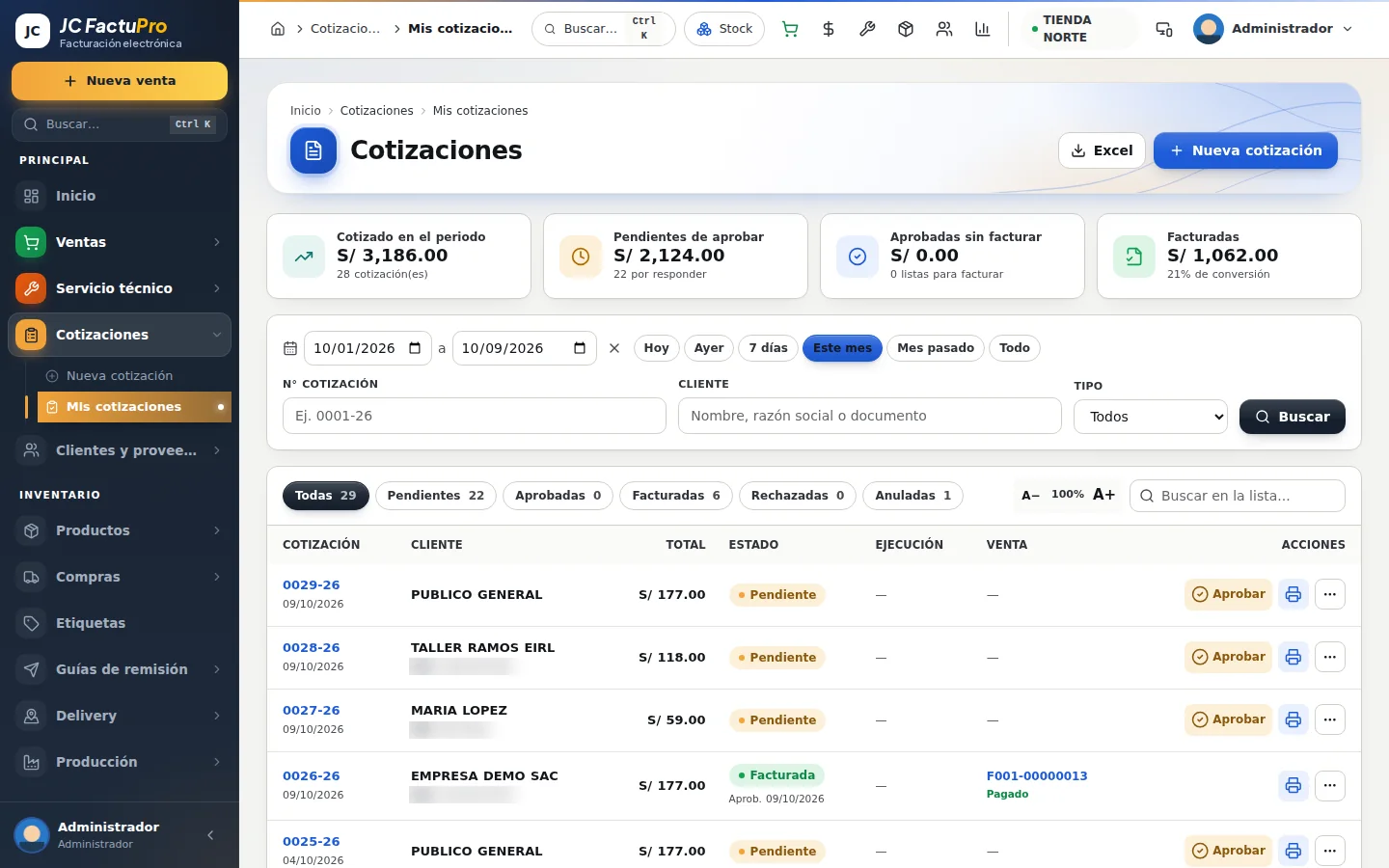Expand the Productos sidebar menu

coord(120,530)
